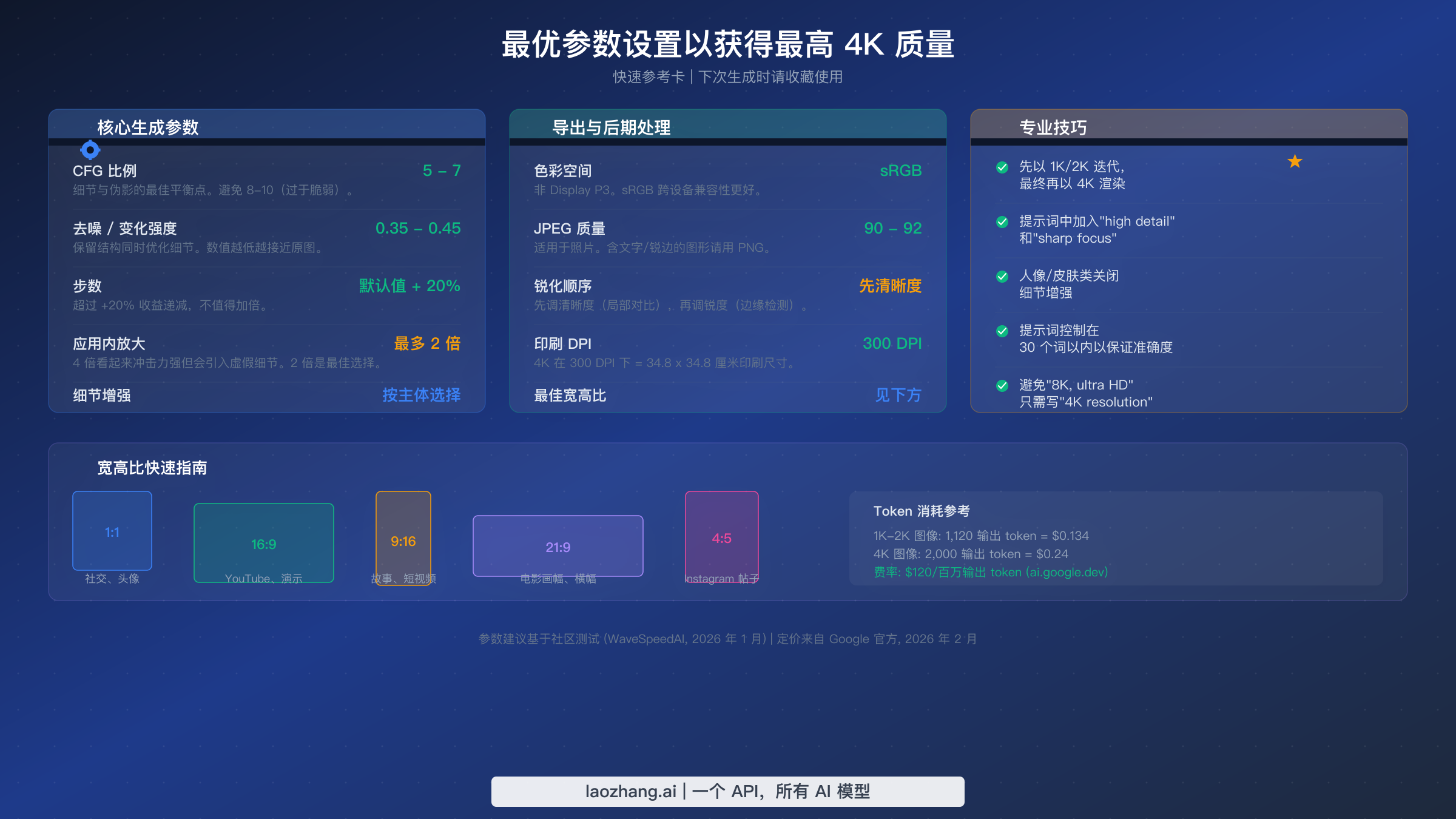Click the 先清晰度 sharpening order value
The image size is (1456, 819).
click(x=889, y=286)
